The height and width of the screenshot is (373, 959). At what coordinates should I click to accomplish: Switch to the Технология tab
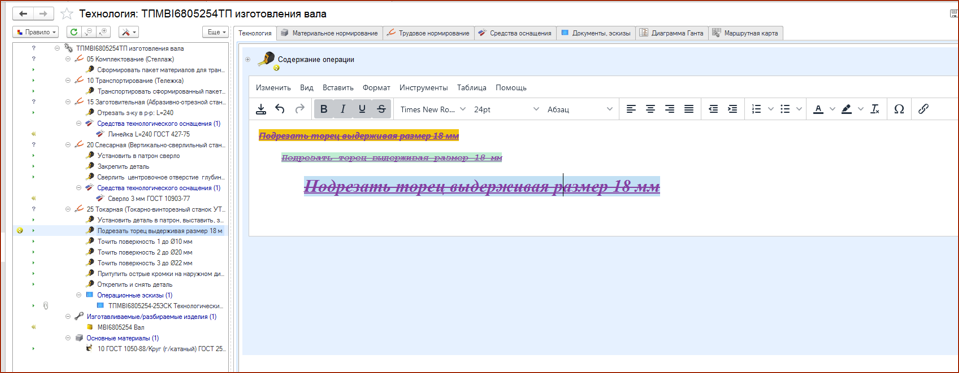(x=255, y=33)
